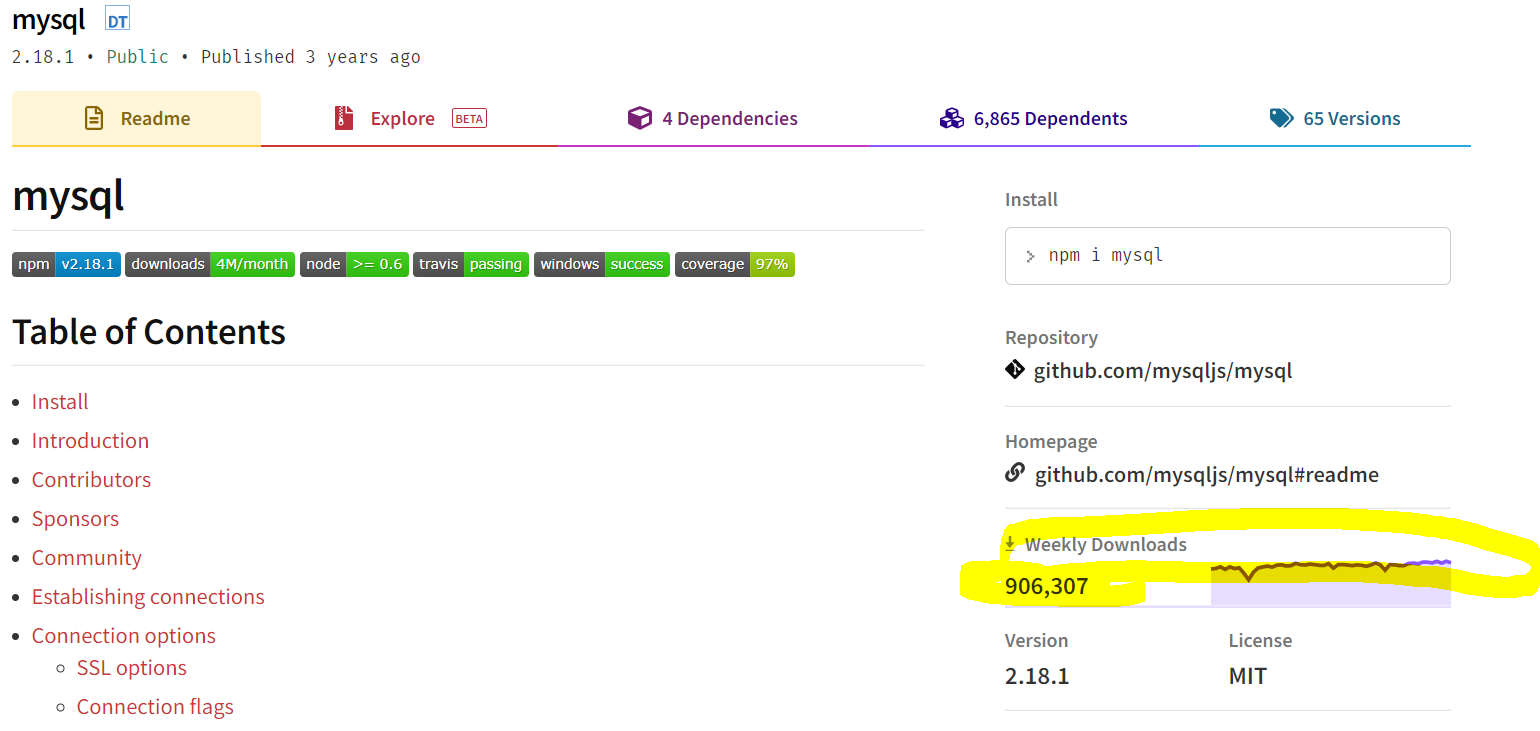Viewport: 1540px width, 731px height.
Task: Select the Table of Contents heading
Action: click(x=149, y=331)
